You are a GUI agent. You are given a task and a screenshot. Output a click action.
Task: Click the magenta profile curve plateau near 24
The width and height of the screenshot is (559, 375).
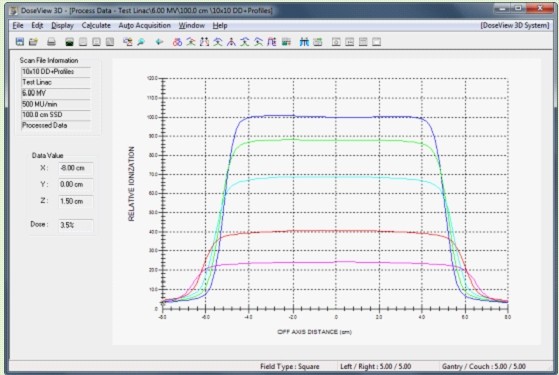[336, 262]
